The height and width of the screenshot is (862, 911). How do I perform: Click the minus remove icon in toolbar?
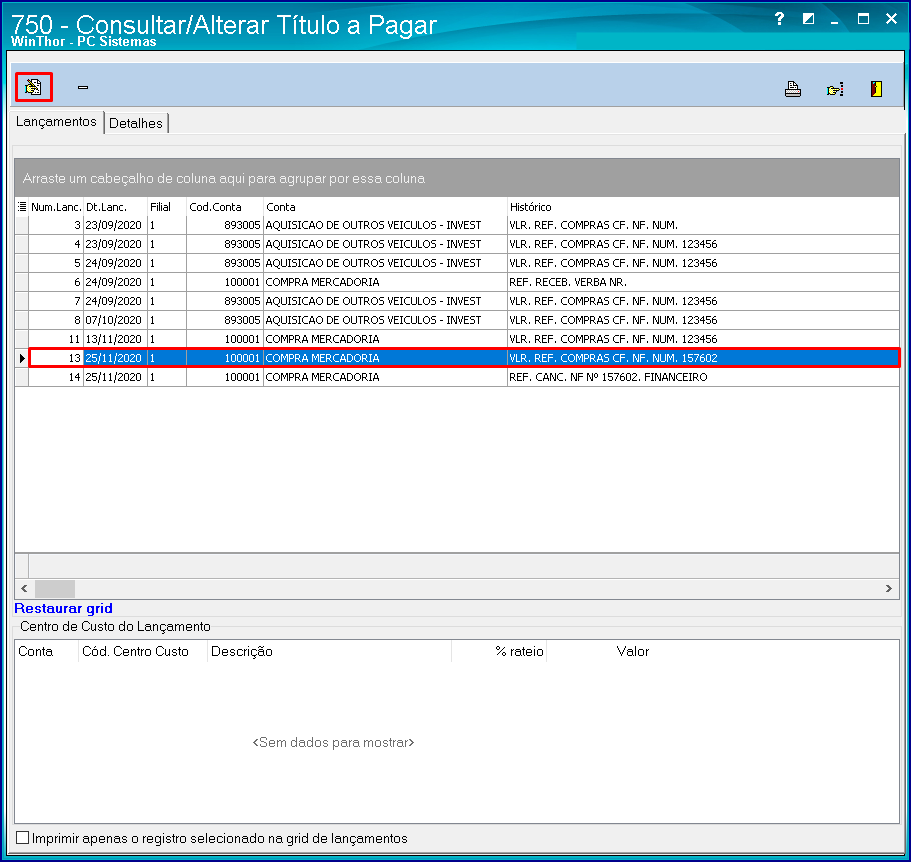[x=83, y=88]
